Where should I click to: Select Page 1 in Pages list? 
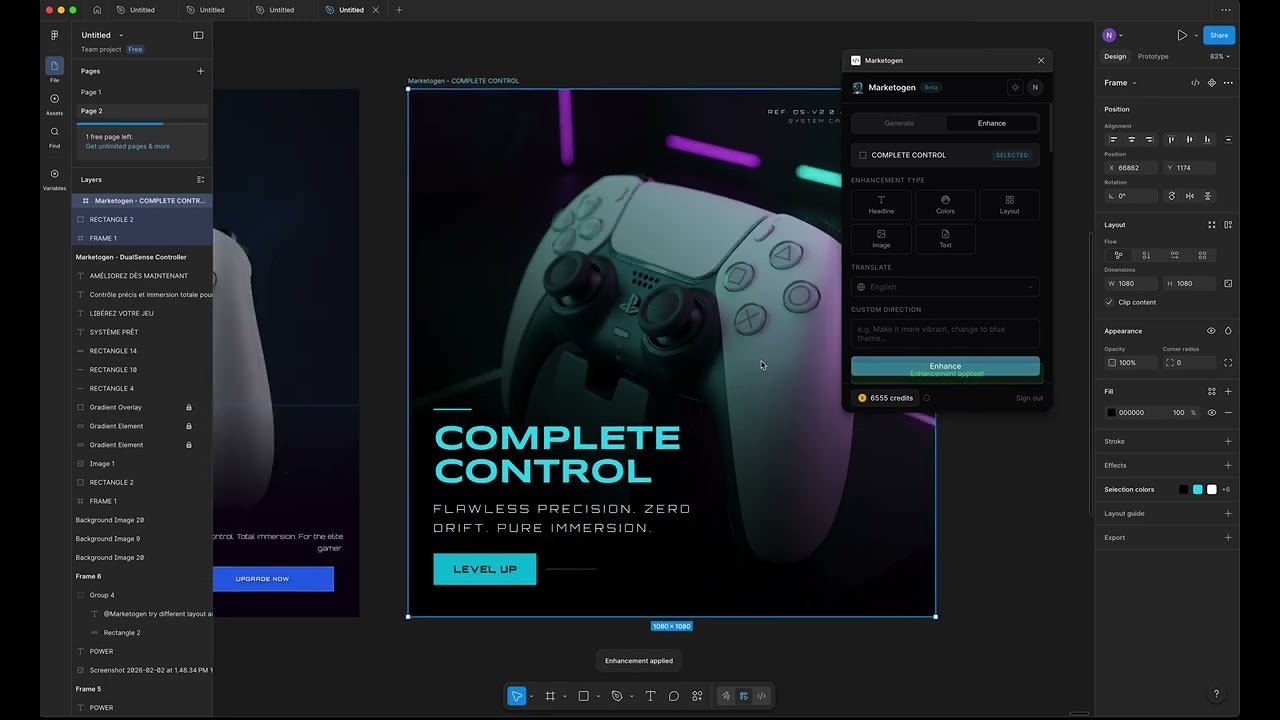pos(140,92)
